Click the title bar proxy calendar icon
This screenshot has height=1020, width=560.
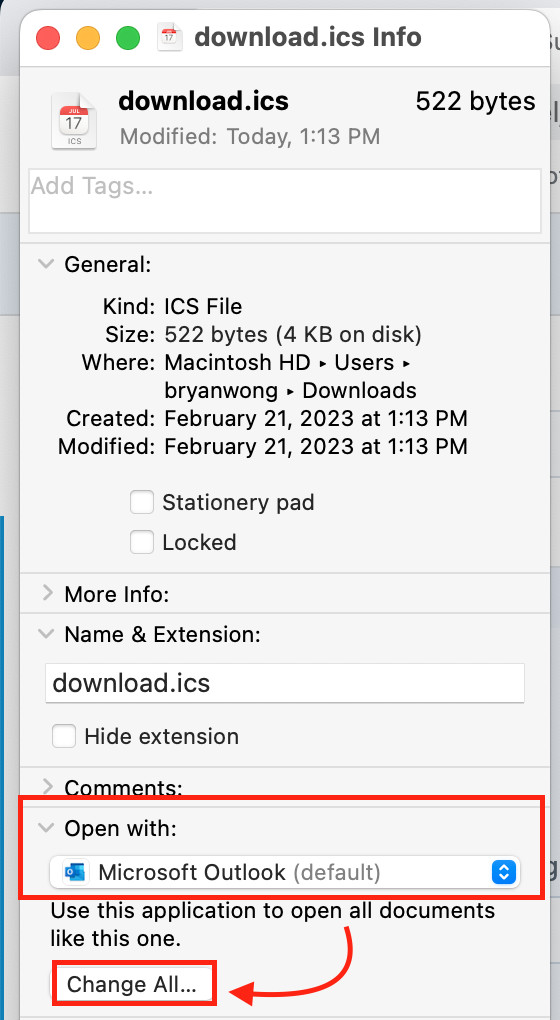170,37
